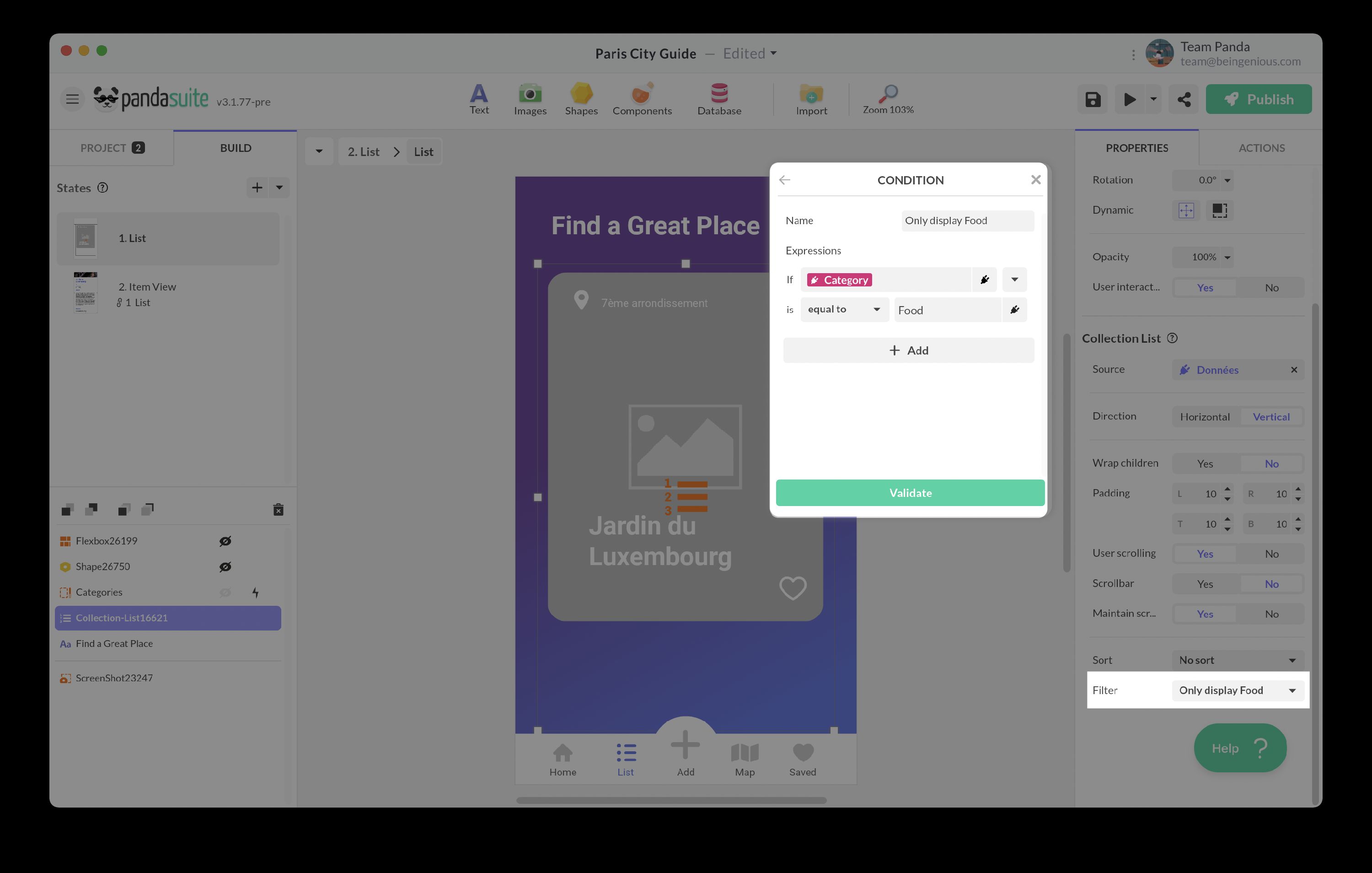Viewport: 1372px width, 873px height.
Task: Open the 'No sort' Sort dropdown
Action: pos(1237,660)
